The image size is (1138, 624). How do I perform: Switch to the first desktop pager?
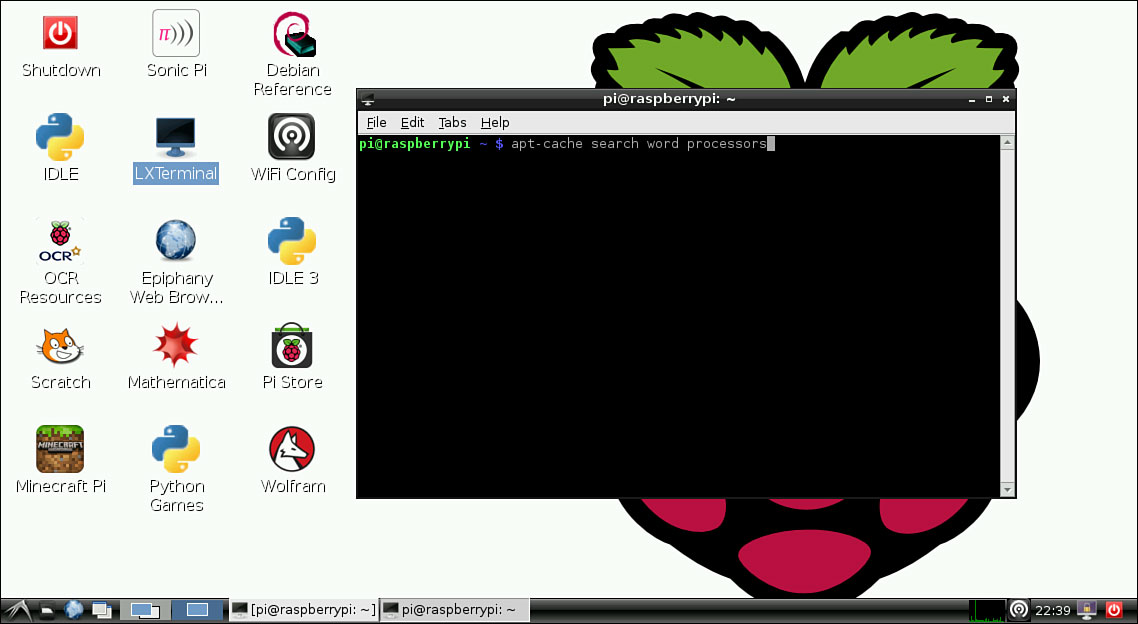[x=145, y=610]
